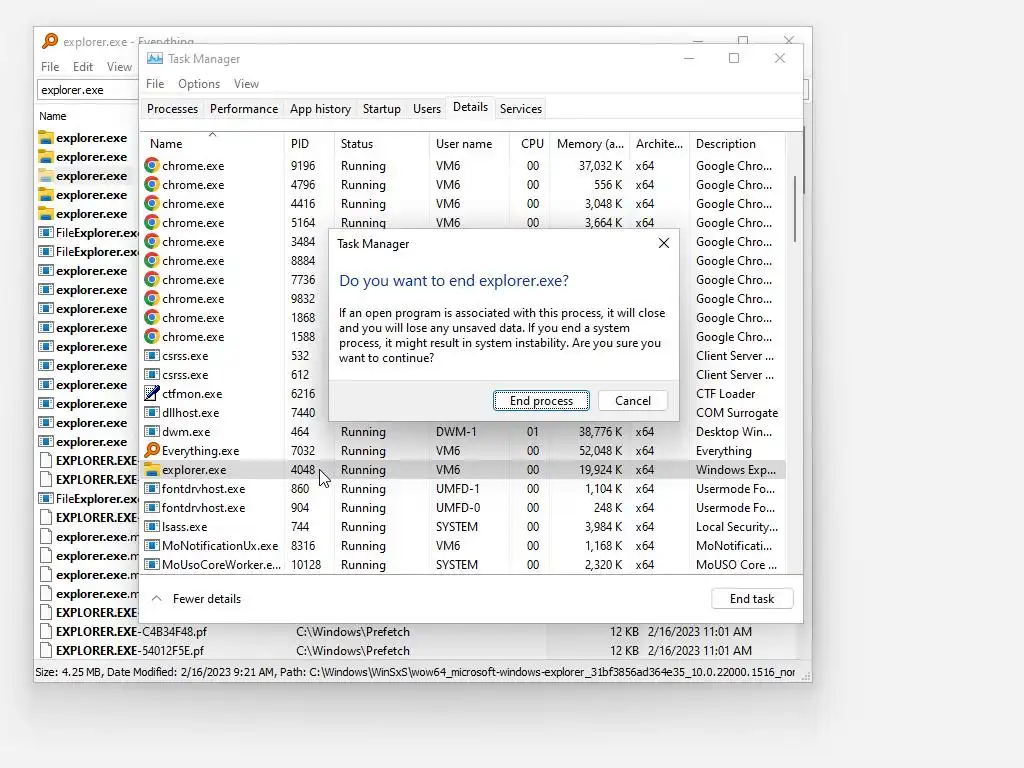The image size is (1024, 768).
Task: Click explorer.exe folder icon in Task Manager
Action: (x=152, y=470)
